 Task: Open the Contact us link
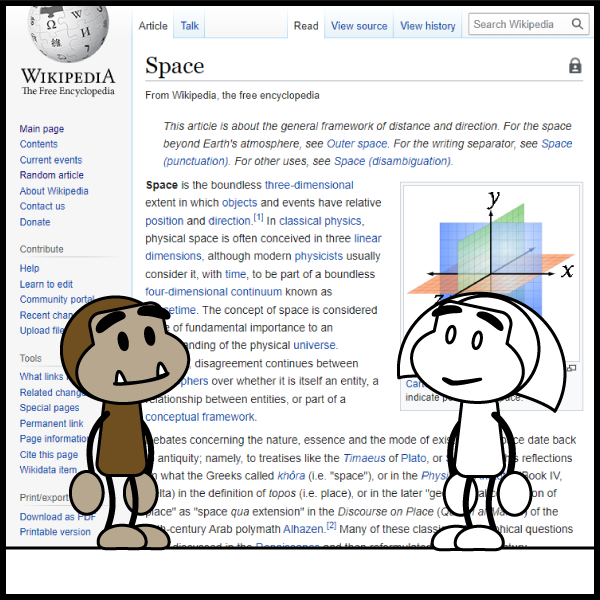coord(42,206)
